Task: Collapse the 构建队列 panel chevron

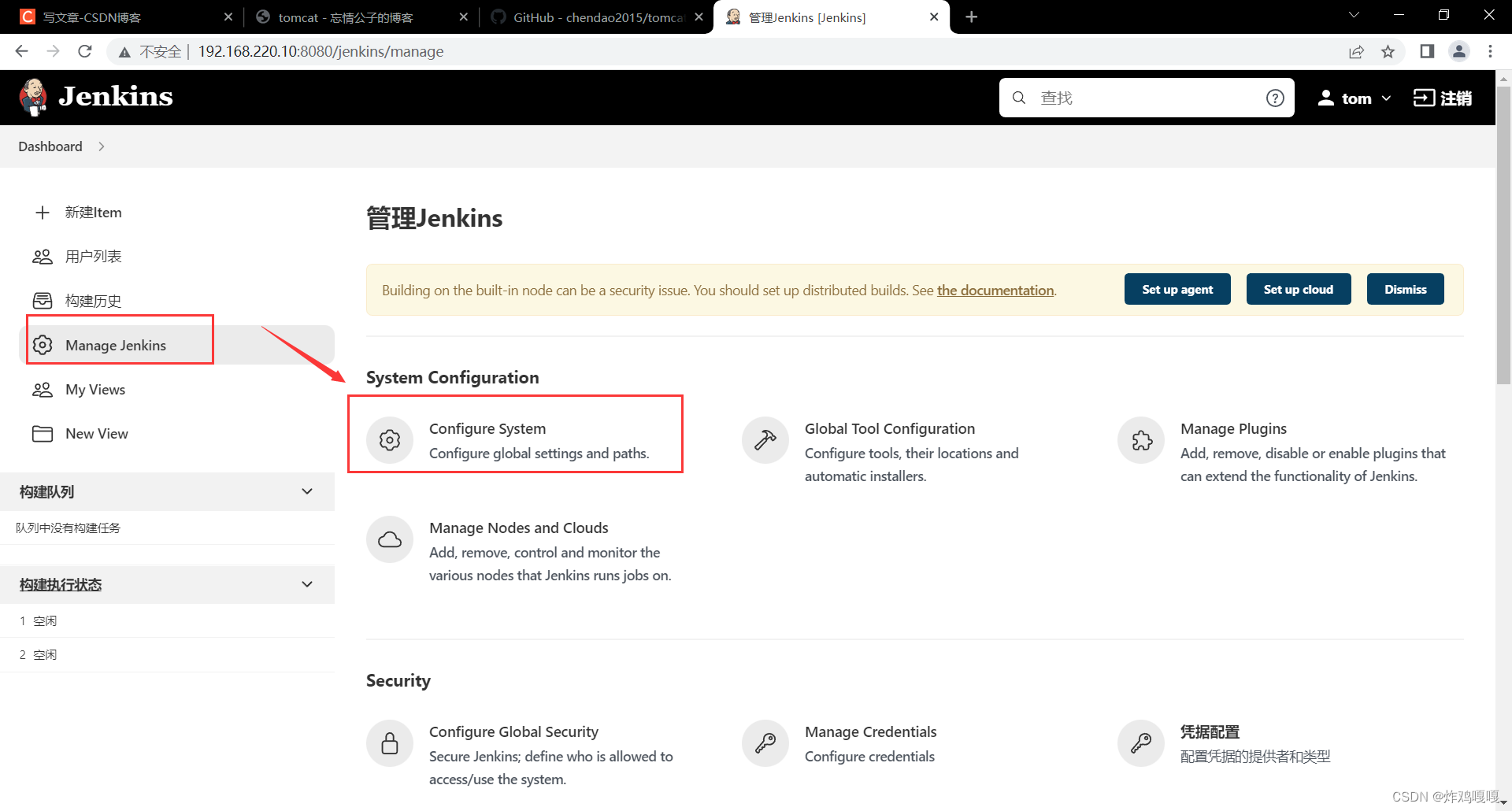Action: [x=307, y=491]
